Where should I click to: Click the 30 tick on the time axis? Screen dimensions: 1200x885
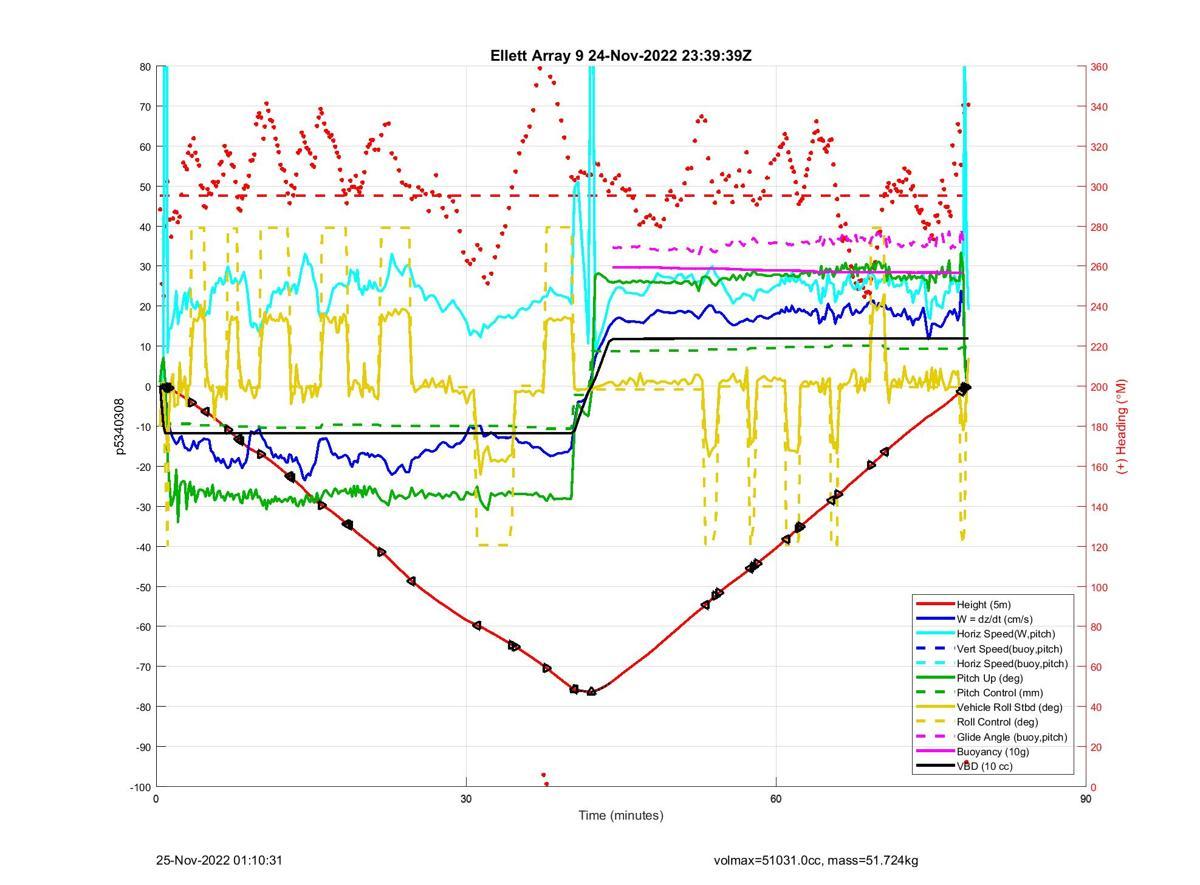coord(466,799)
